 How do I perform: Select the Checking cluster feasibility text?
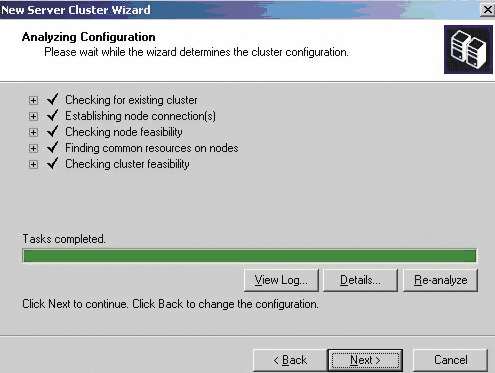coord(127,164)
